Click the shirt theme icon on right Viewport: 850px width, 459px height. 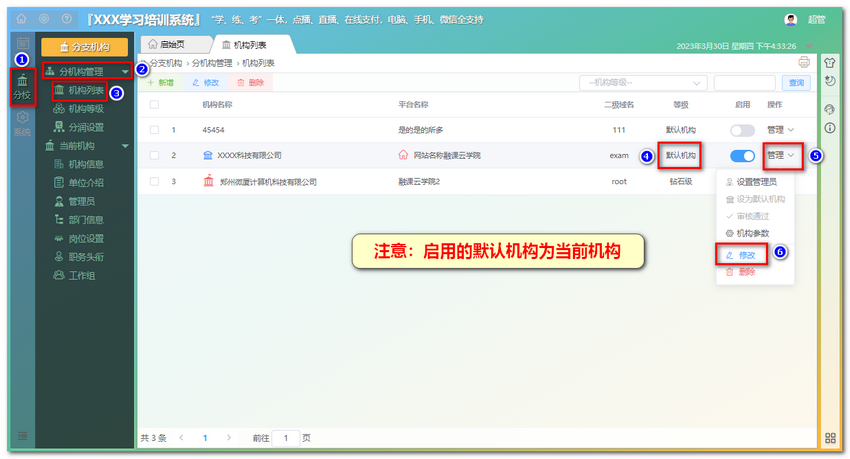pyautogui.click(x=829, y=63)
